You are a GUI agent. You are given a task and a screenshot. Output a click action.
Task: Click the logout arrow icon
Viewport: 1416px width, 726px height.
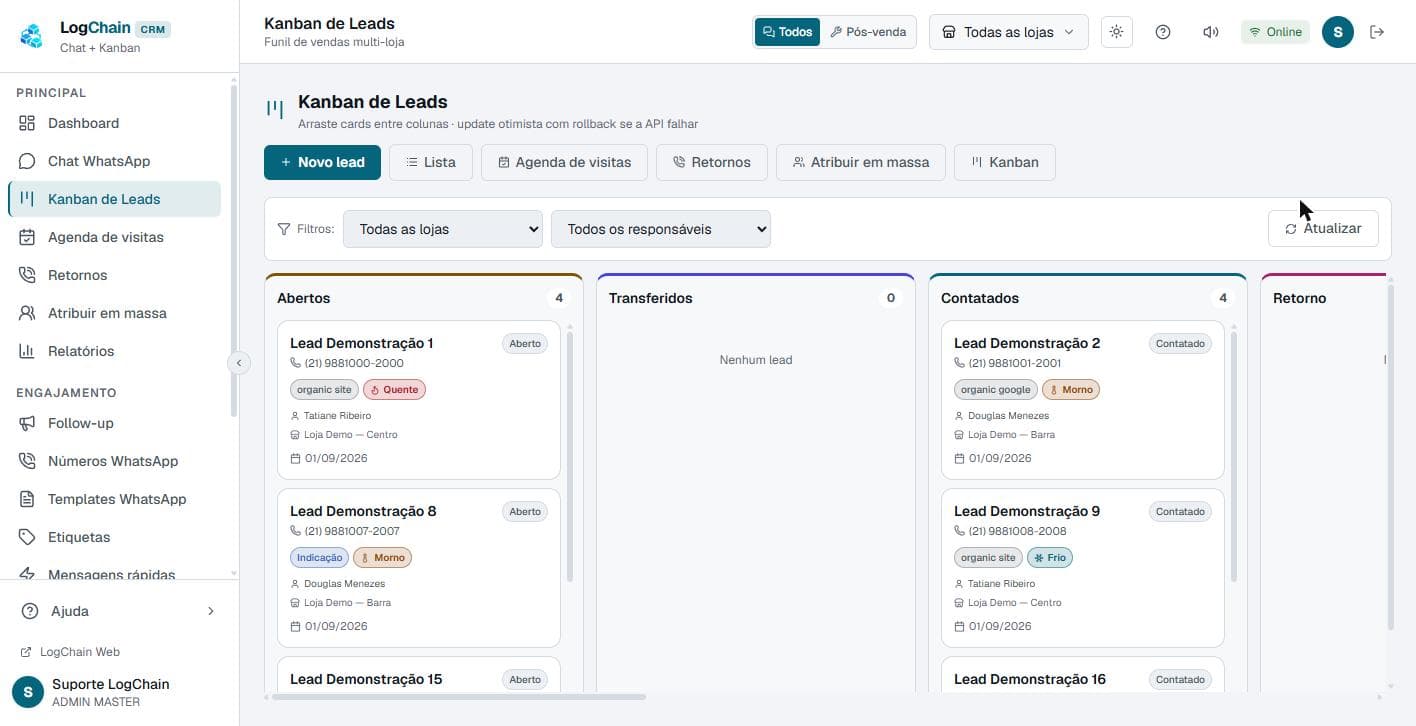click(1377, 32)
